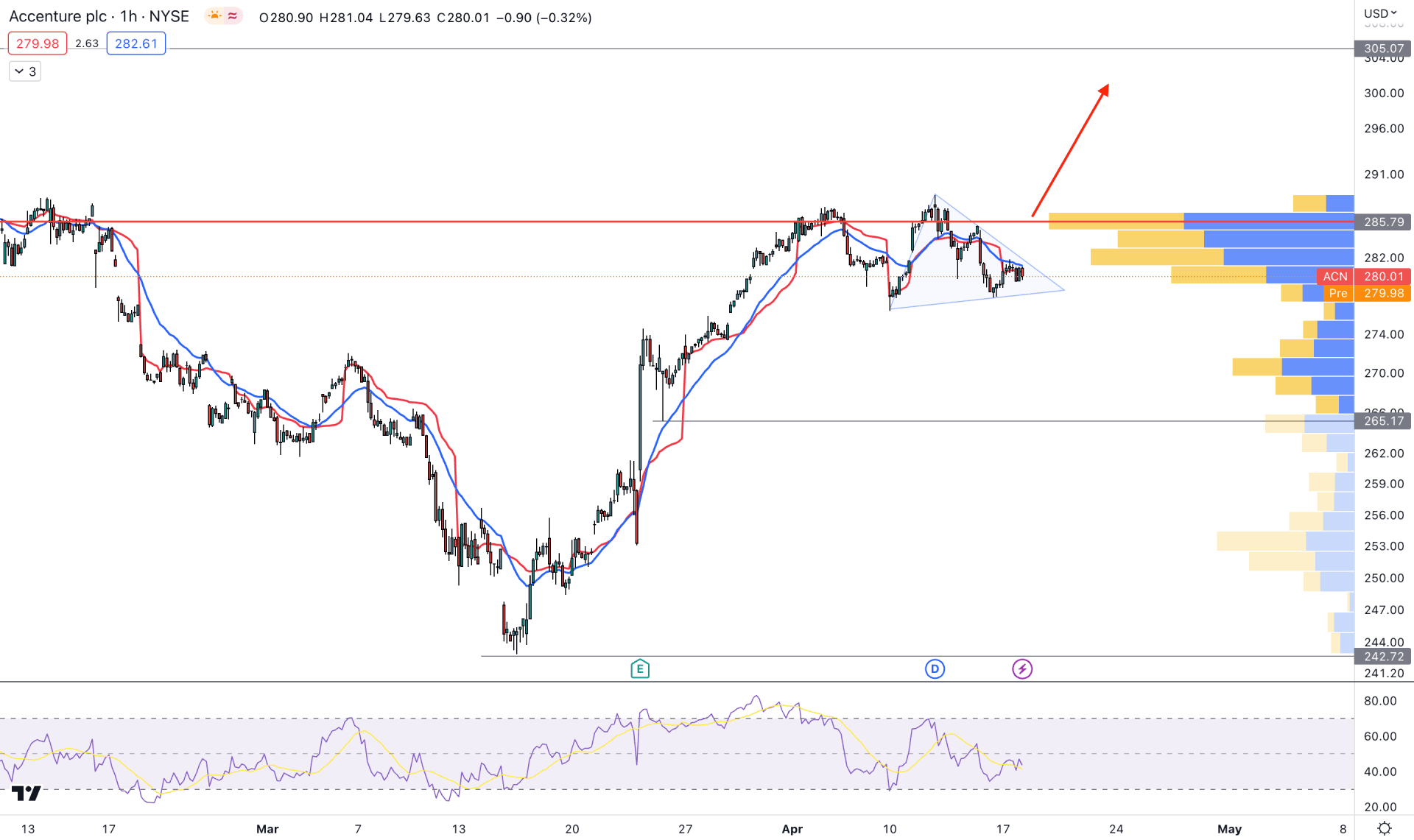This screenshot has width=1414, height=840.
Task: Click the pre-market session sun icon
Action: point(214,16)
